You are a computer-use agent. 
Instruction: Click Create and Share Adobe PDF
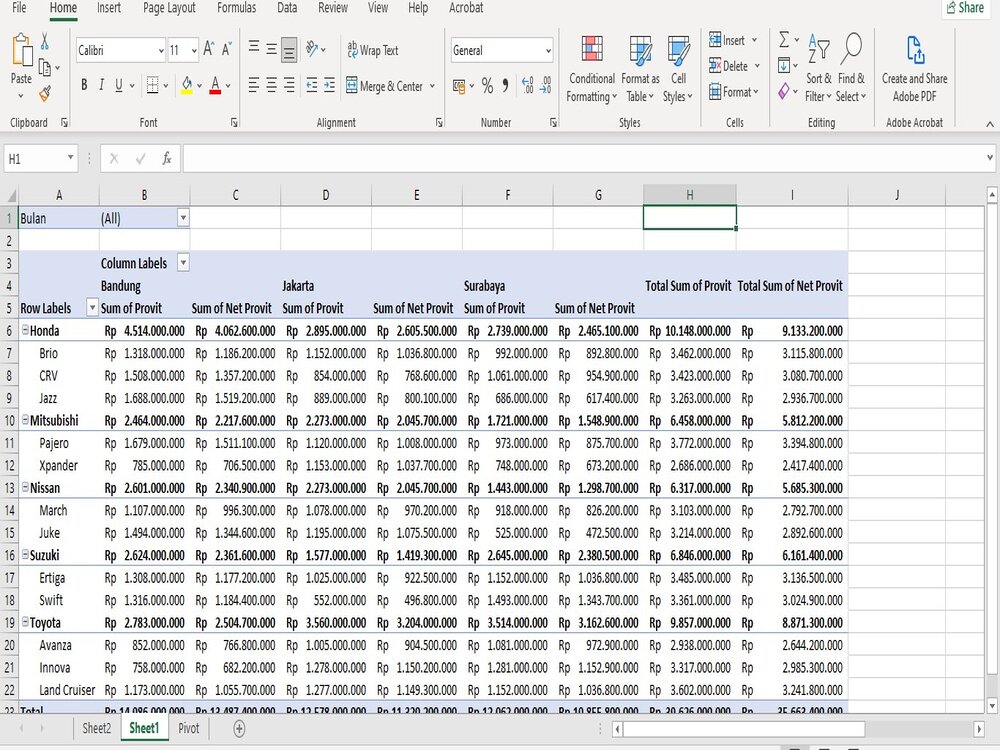(x=915, y=69)
